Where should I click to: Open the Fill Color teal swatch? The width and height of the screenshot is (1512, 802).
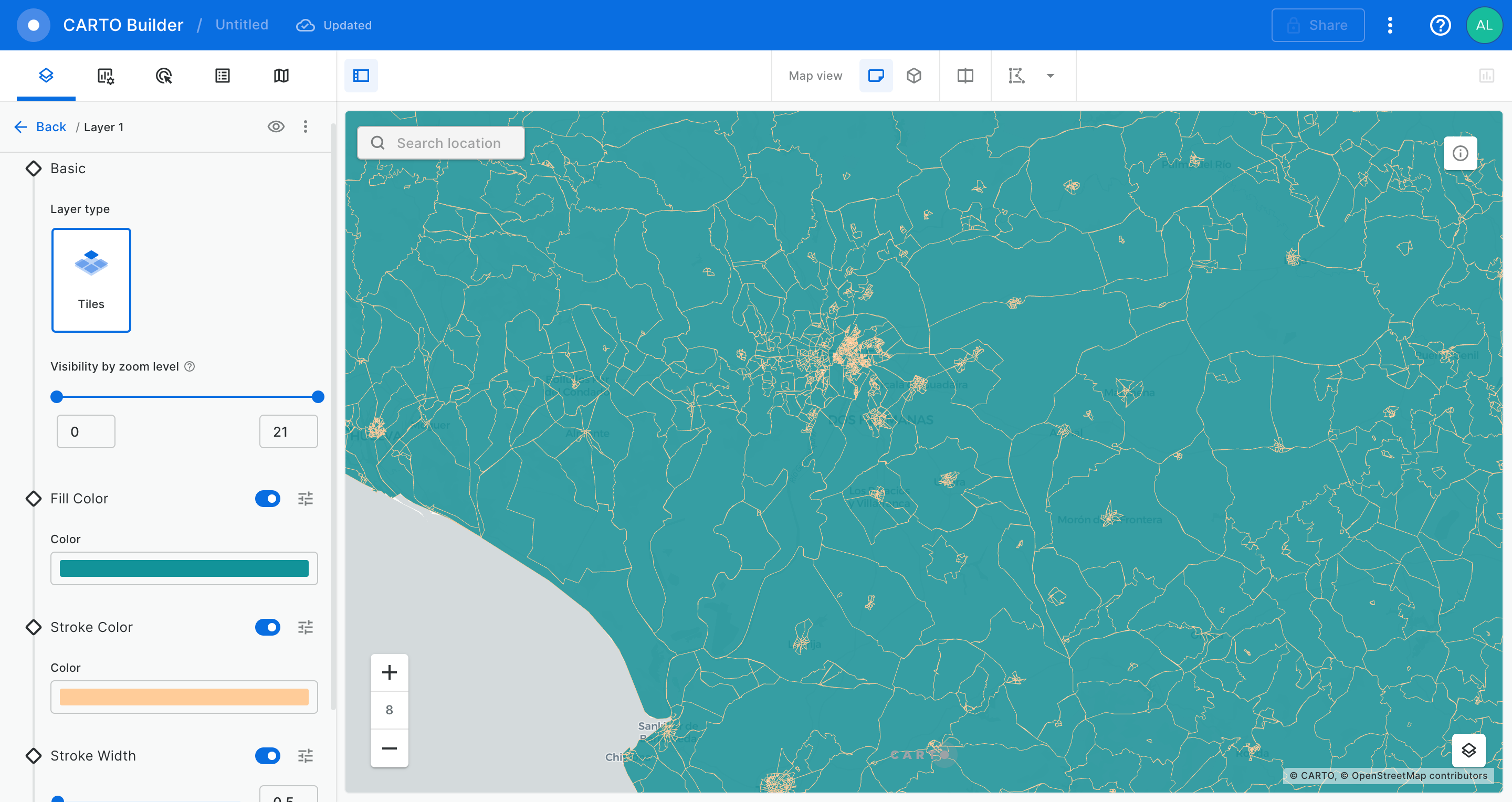point(184,568)
